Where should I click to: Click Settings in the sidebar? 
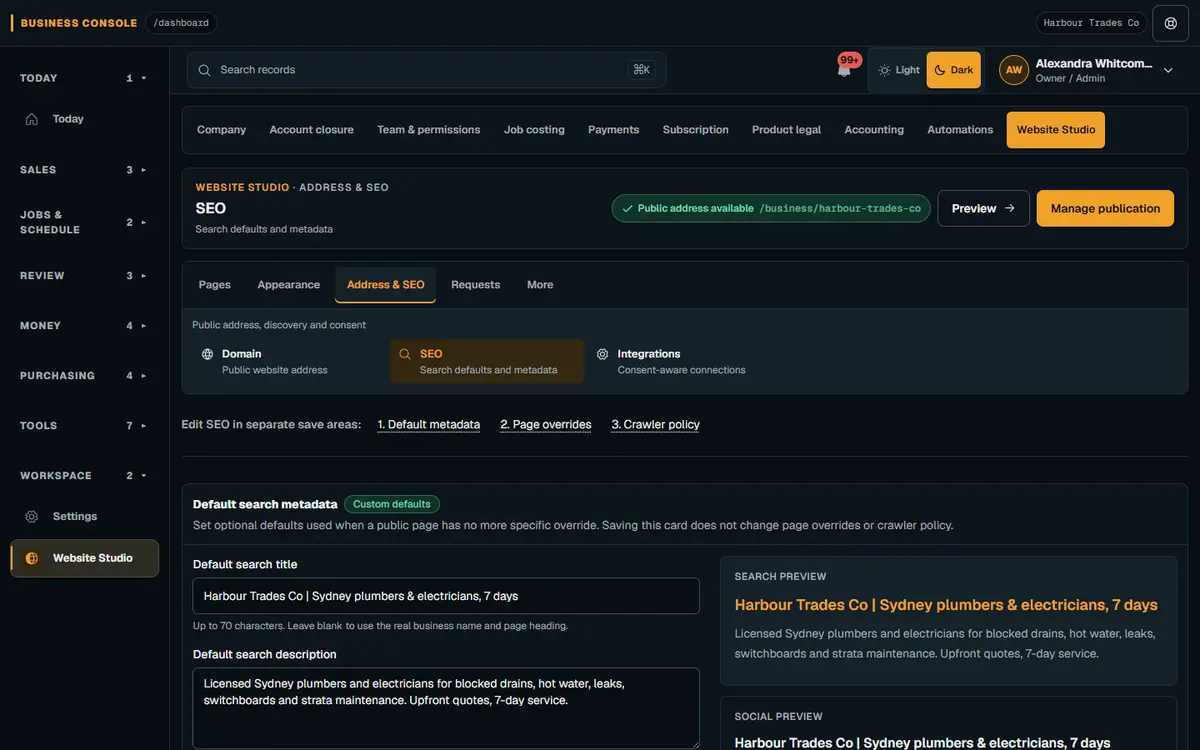click(84, 517)
